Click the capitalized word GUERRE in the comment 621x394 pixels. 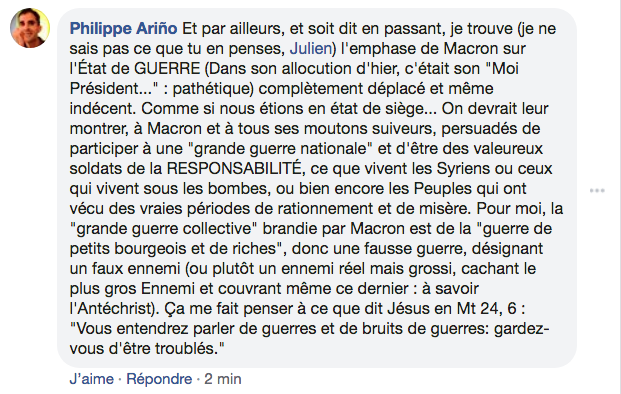tap(167, 69)
